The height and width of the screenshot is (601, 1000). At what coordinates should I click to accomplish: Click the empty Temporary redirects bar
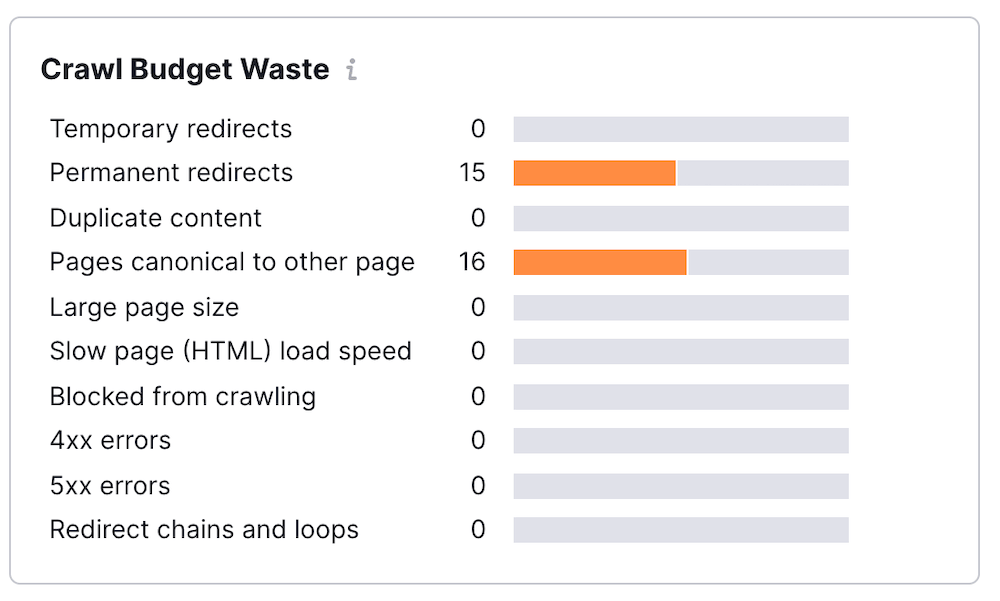(681, 129)
